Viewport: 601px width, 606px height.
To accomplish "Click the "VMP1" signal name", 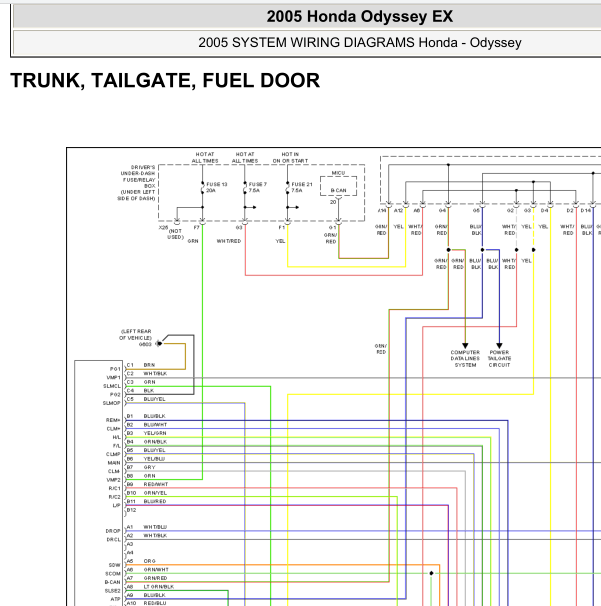I will click(x=114, y=378).
